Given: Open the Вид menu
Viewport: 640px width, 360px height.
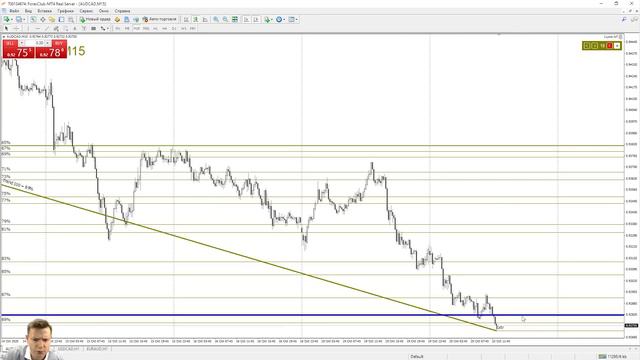Looking at the screenshot, I should point(28,11).
